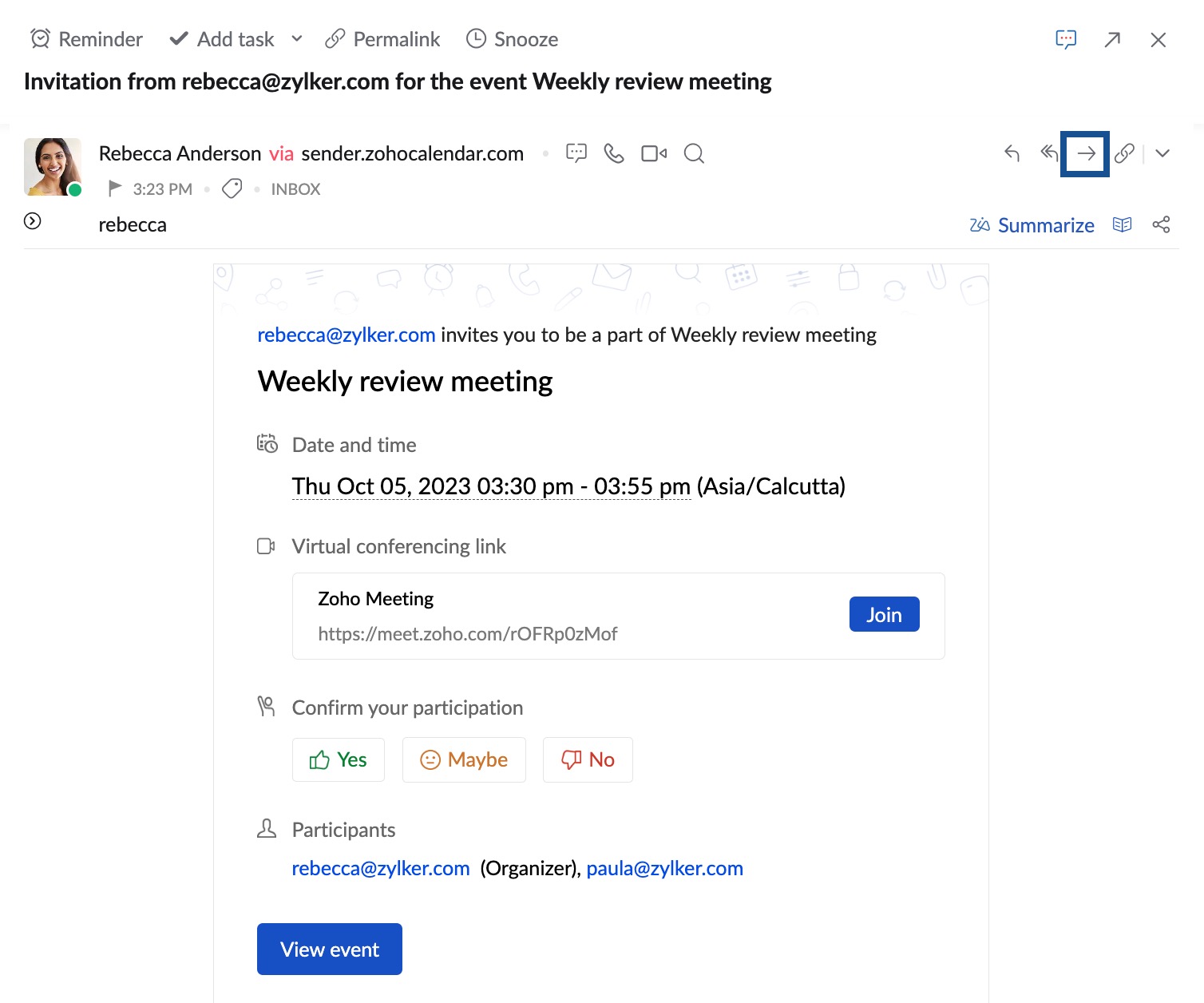Click the View event button
Screen dimensions: 1204x1003
coord(329,949)
